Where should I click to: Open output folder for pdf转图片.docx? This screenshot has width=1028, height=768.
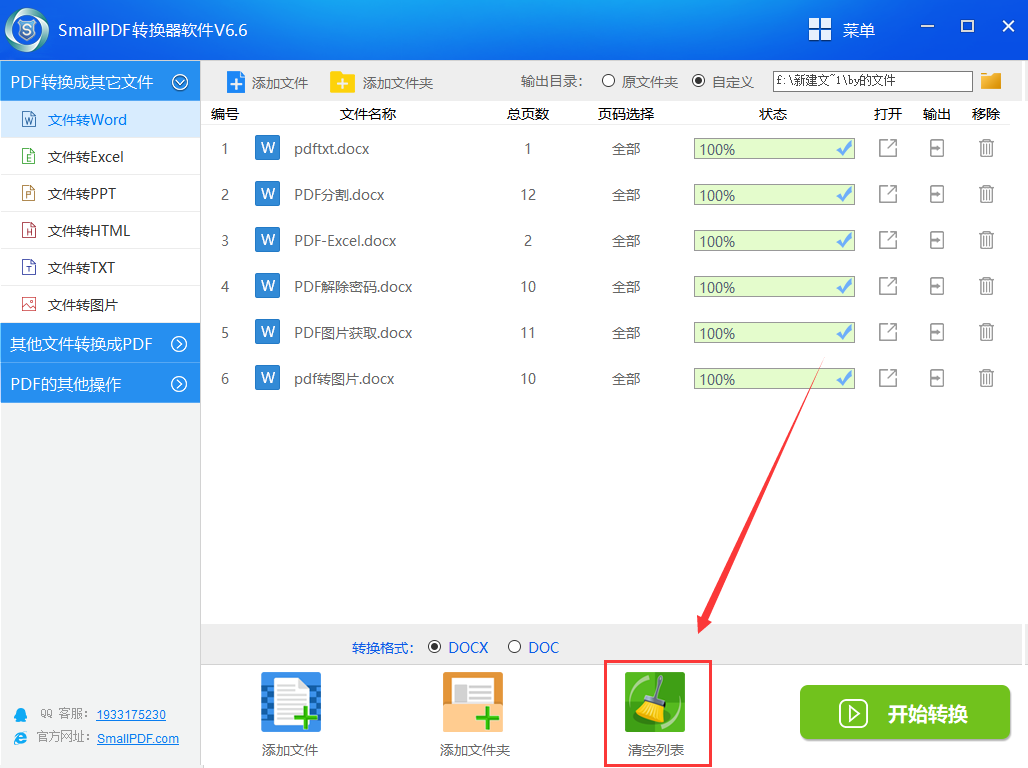[937, 378]
